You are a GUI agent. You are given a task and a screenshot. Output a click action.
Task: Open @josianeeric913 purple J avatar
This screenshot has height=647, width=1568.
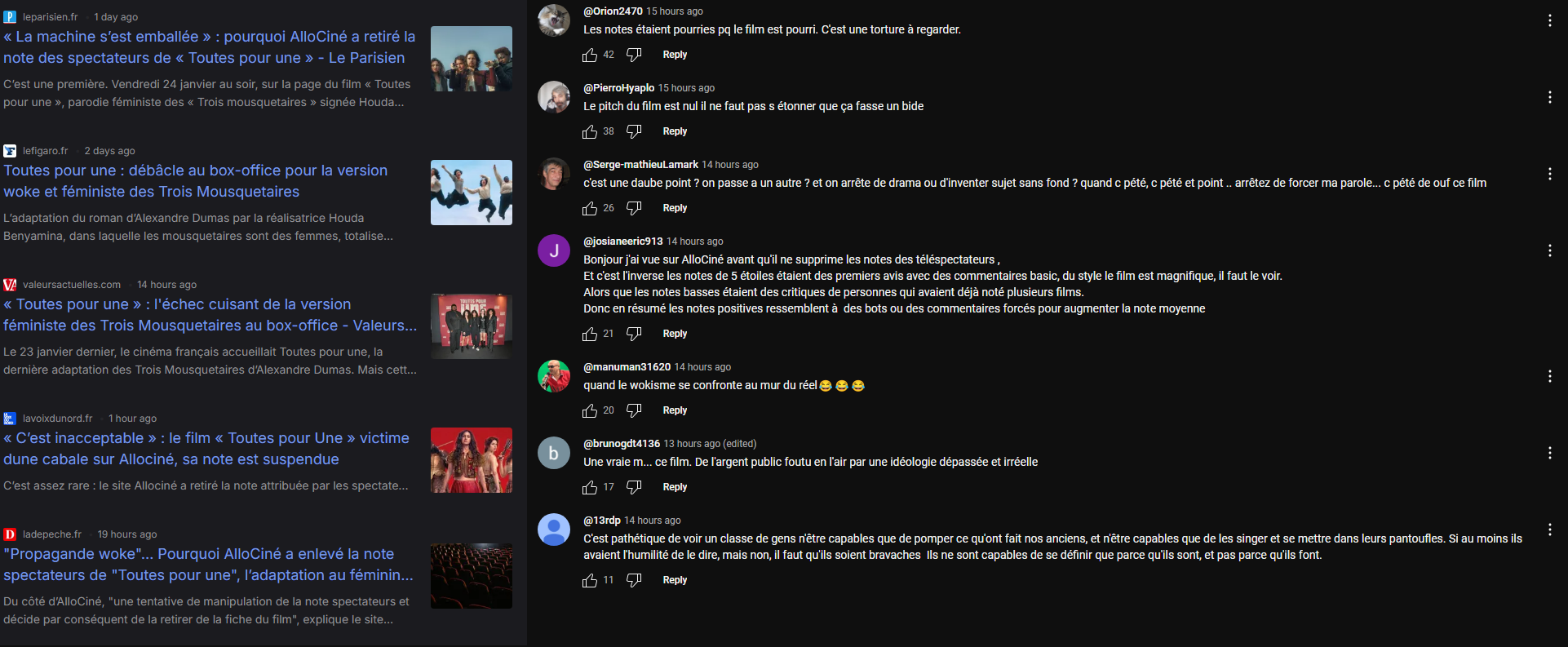pyautogui.click(x=554, y=250)
